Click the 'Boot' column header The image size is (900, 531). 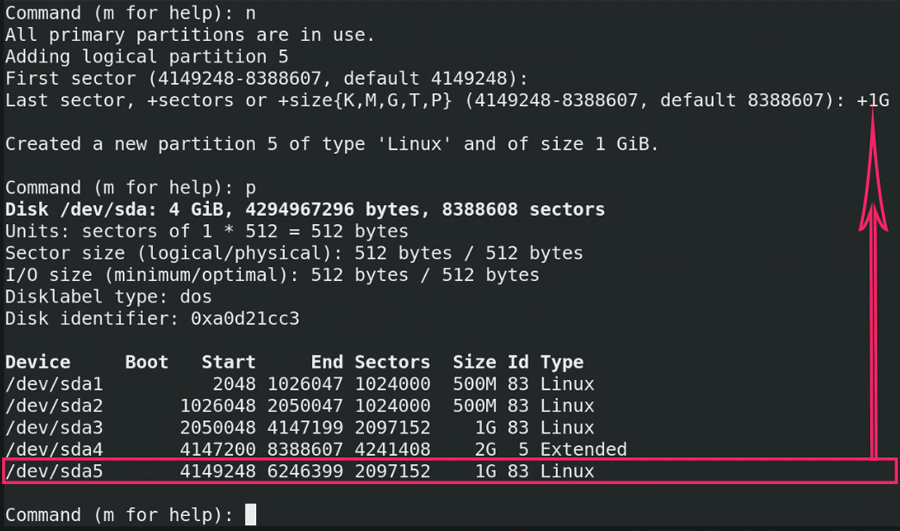pos(146,362)
